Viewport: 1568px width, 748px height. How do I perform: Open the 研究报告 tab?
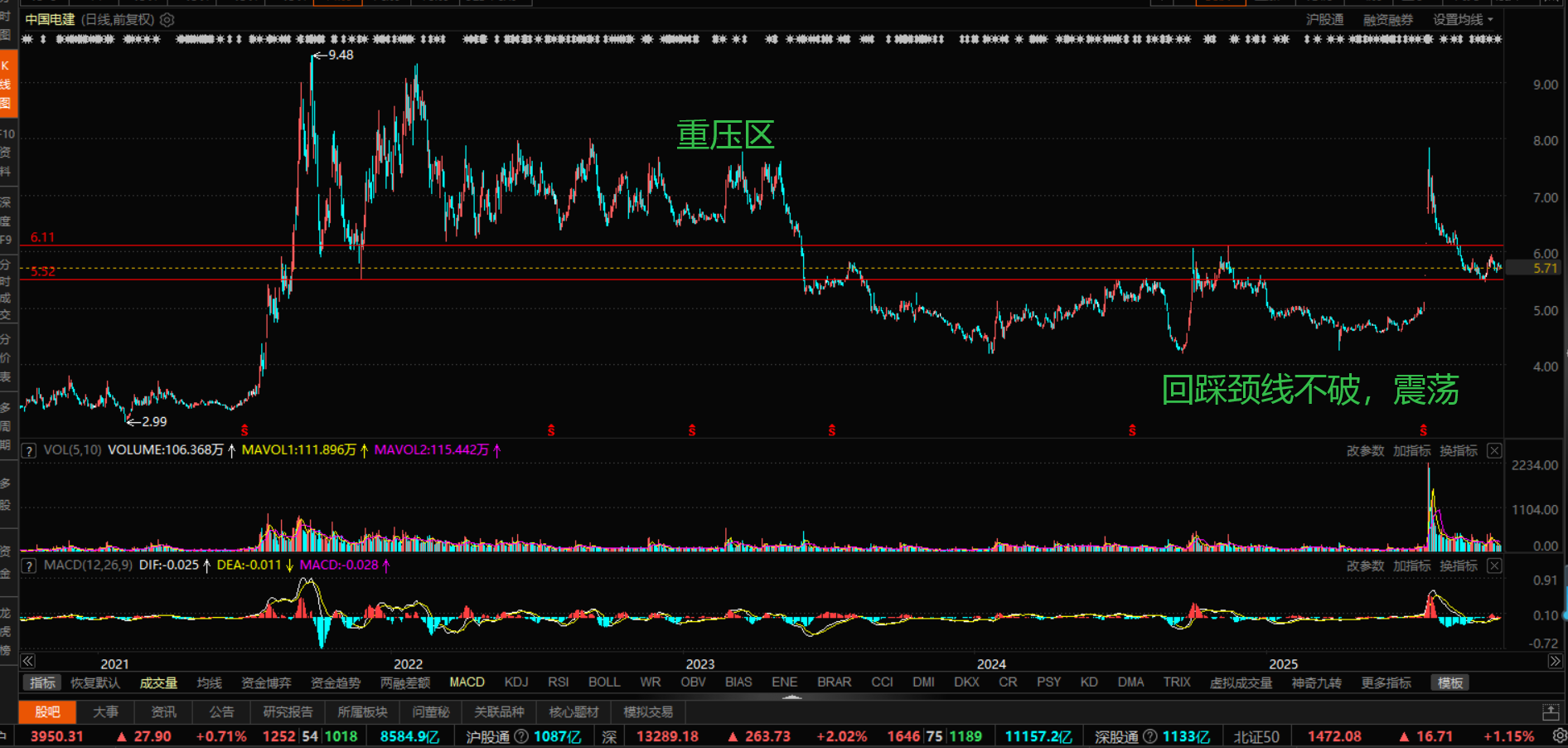point(288,712)
